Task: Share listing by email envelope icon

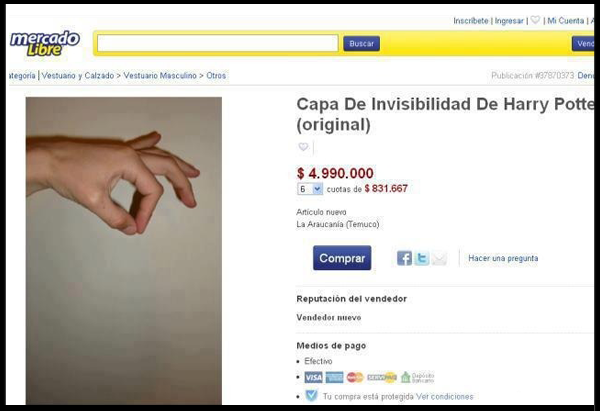Action: [439, 259]
